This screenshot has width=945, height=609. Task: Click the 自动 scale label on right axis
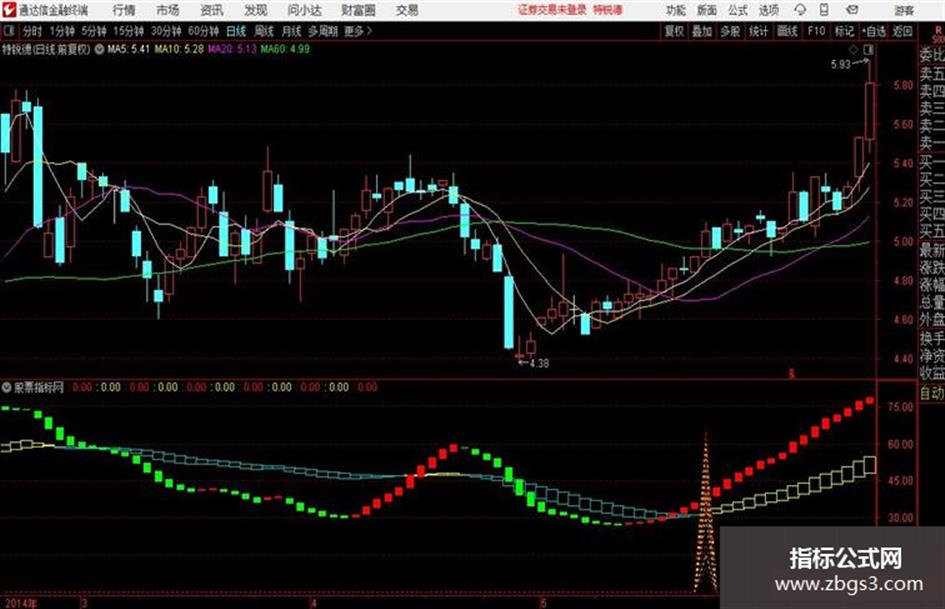coord(932,393)
